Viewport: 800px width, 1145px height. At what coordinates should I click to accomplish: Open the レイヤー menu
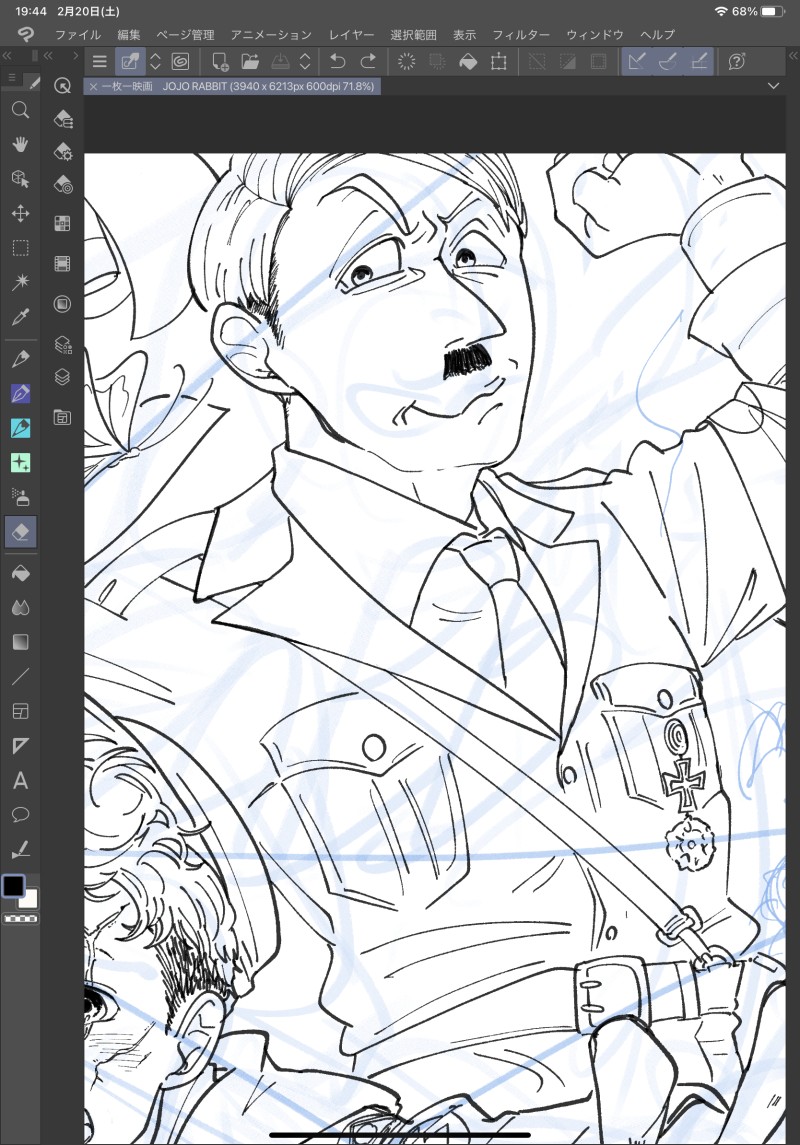click(x=351, y=35)
